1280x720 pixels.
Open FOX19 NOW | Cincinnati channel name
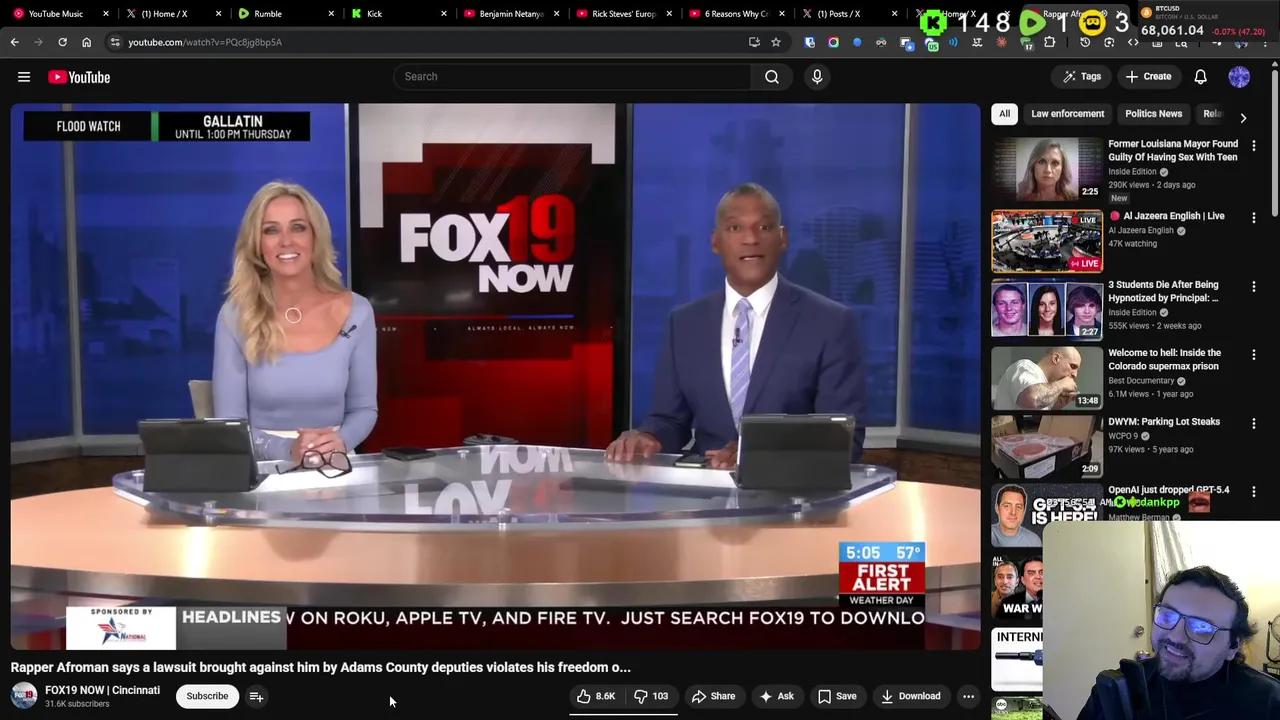tap(102, 690)
